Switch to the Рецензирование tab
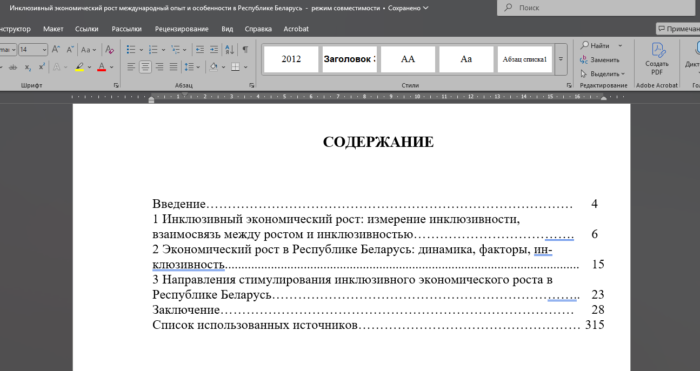Screen dimensions: 700x371 click(182, 29)
